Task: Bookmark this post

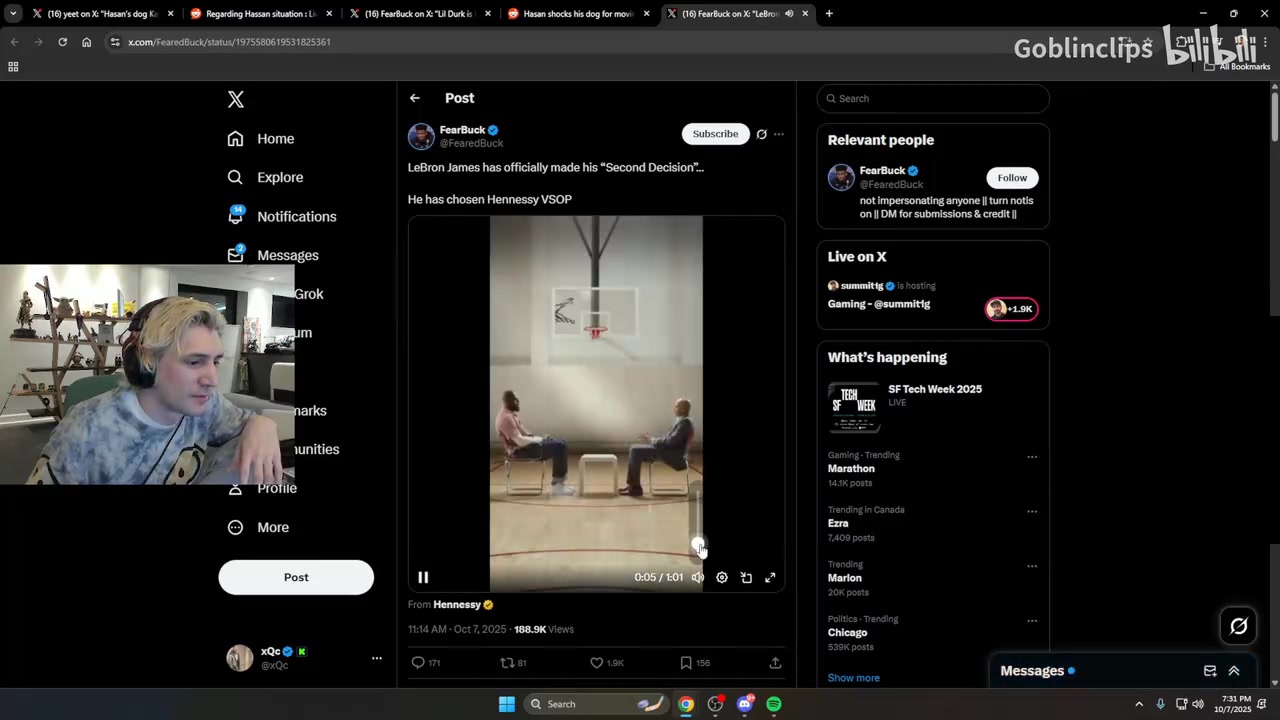Action: [686, 662]
